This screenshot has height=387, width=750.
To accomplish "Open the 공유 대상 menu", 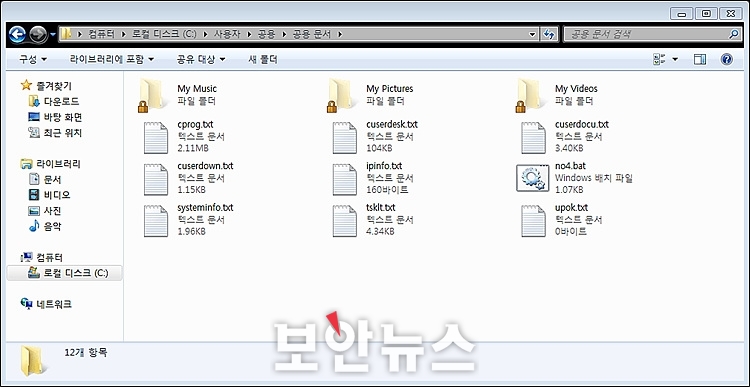I will tap(201, 59).
